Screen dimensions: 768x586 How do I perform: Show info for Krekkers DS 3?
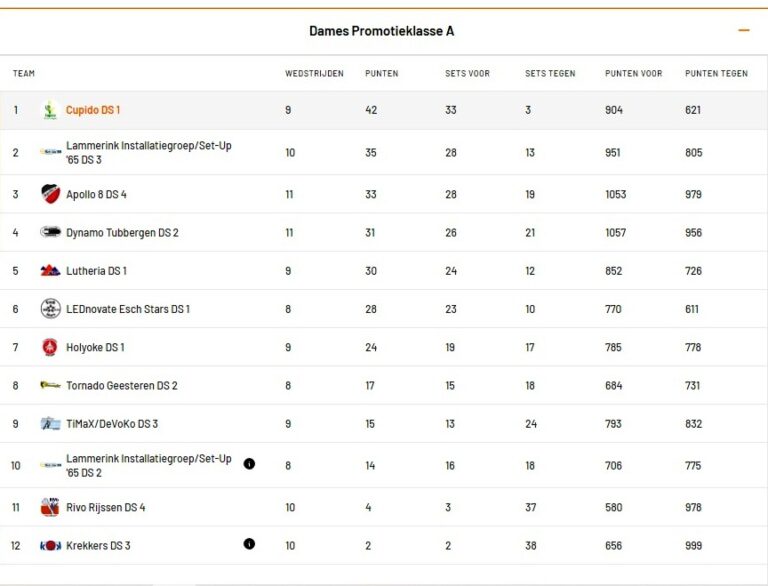point(249,544)
